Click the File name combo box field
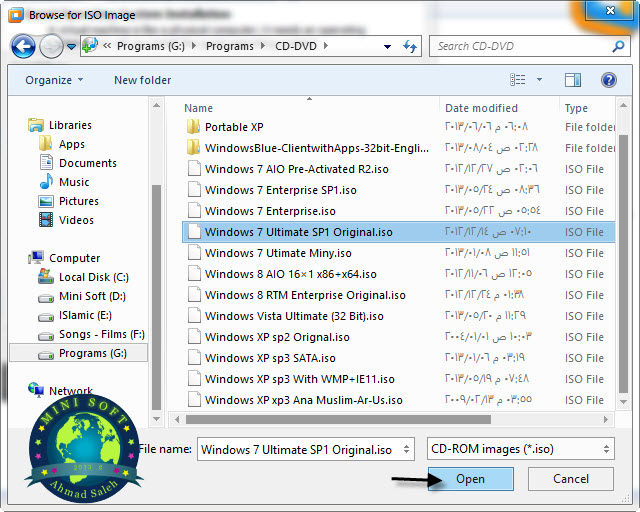 point(306,449)
